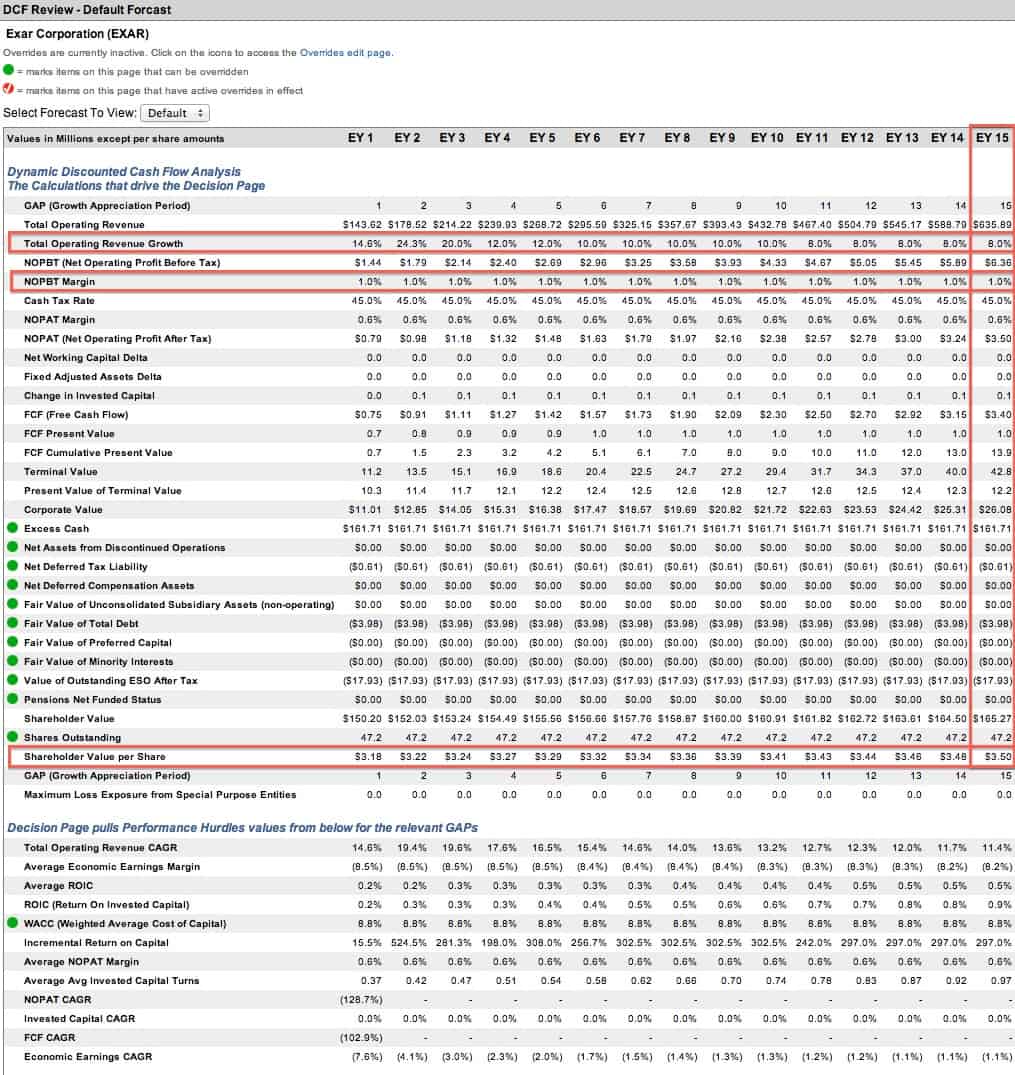The image size is (1015, 1075).
Task: Open the Overrides edit page link
Action: [345, 53]
